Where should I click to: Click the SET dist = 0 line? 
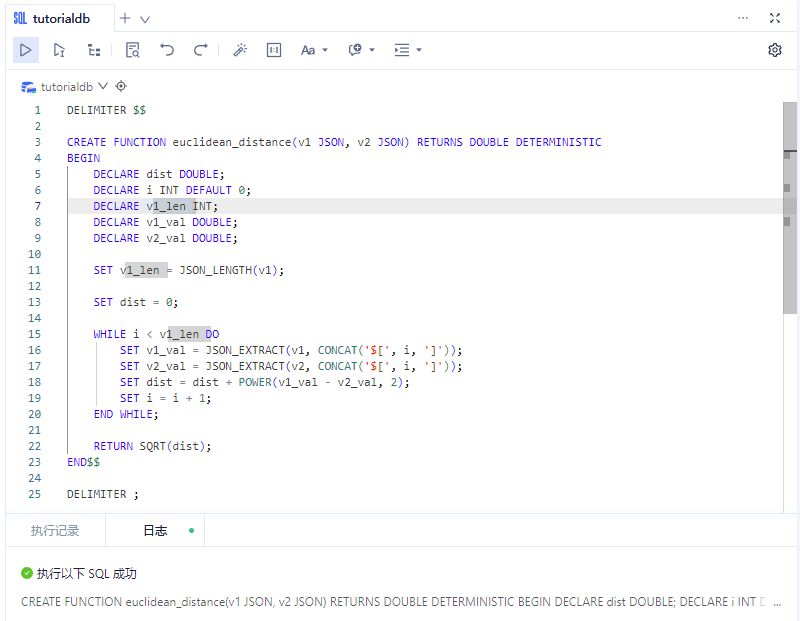136,303
